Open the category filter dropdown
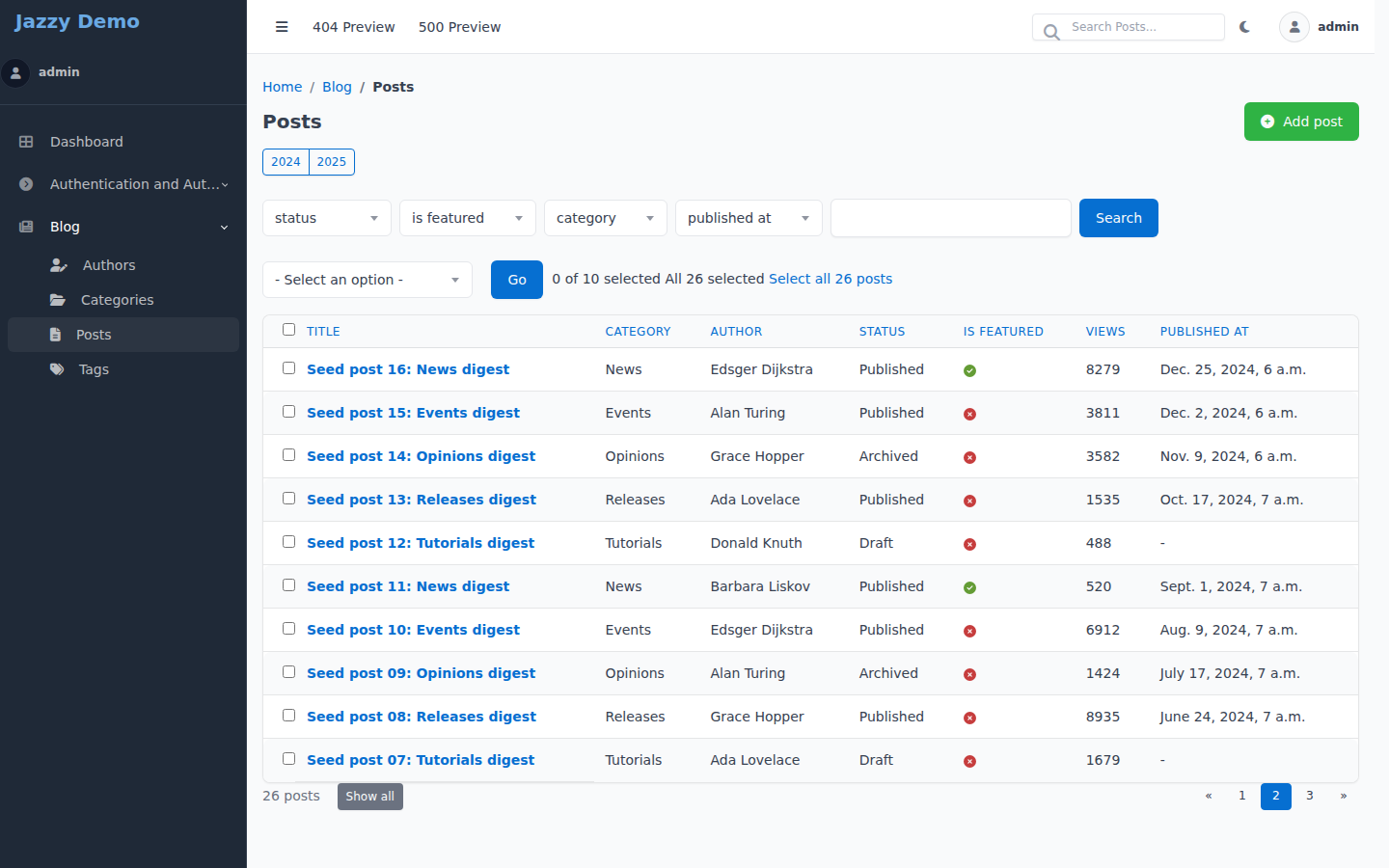 click(606, 218)
